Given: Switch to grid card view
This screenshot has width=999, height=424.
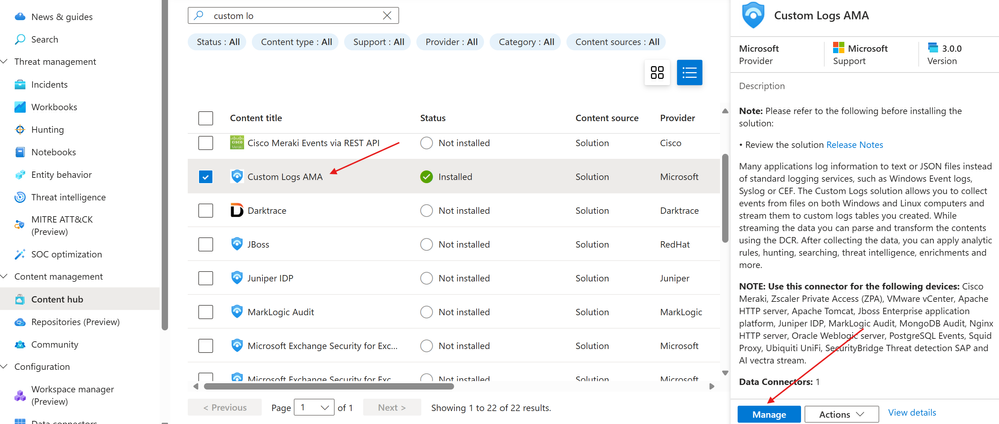Looking at the screenshot, I should pyautogui.click(x=657, y=73).
